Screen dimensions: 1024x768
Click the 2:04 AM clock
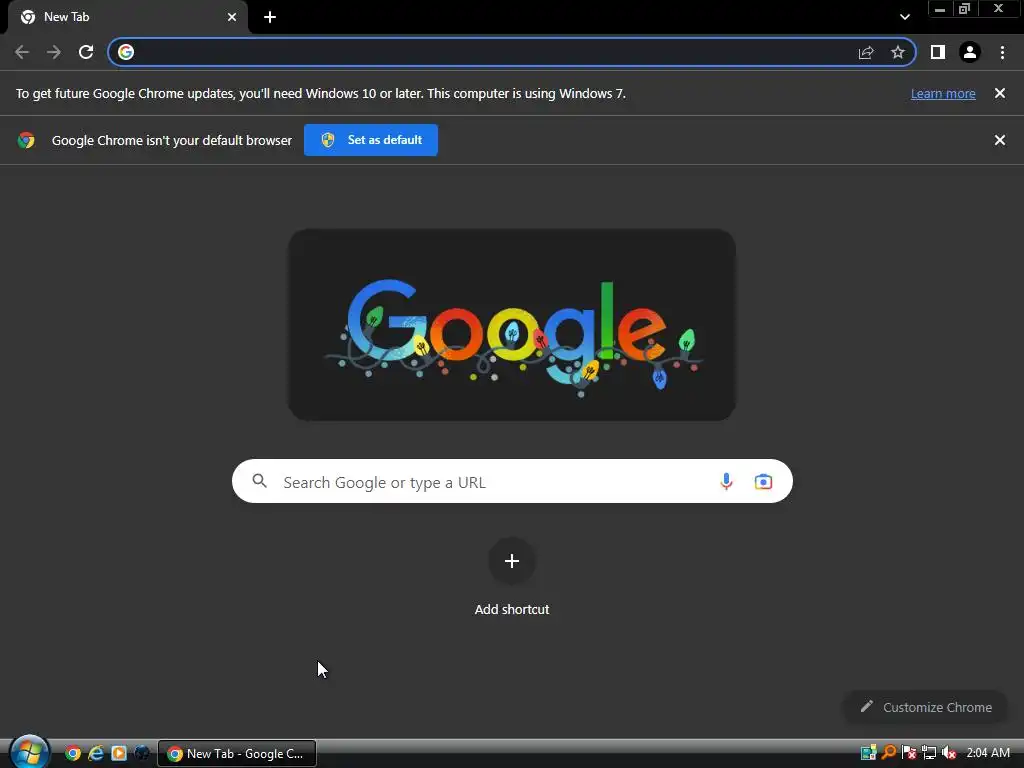[x=988, y=753]
